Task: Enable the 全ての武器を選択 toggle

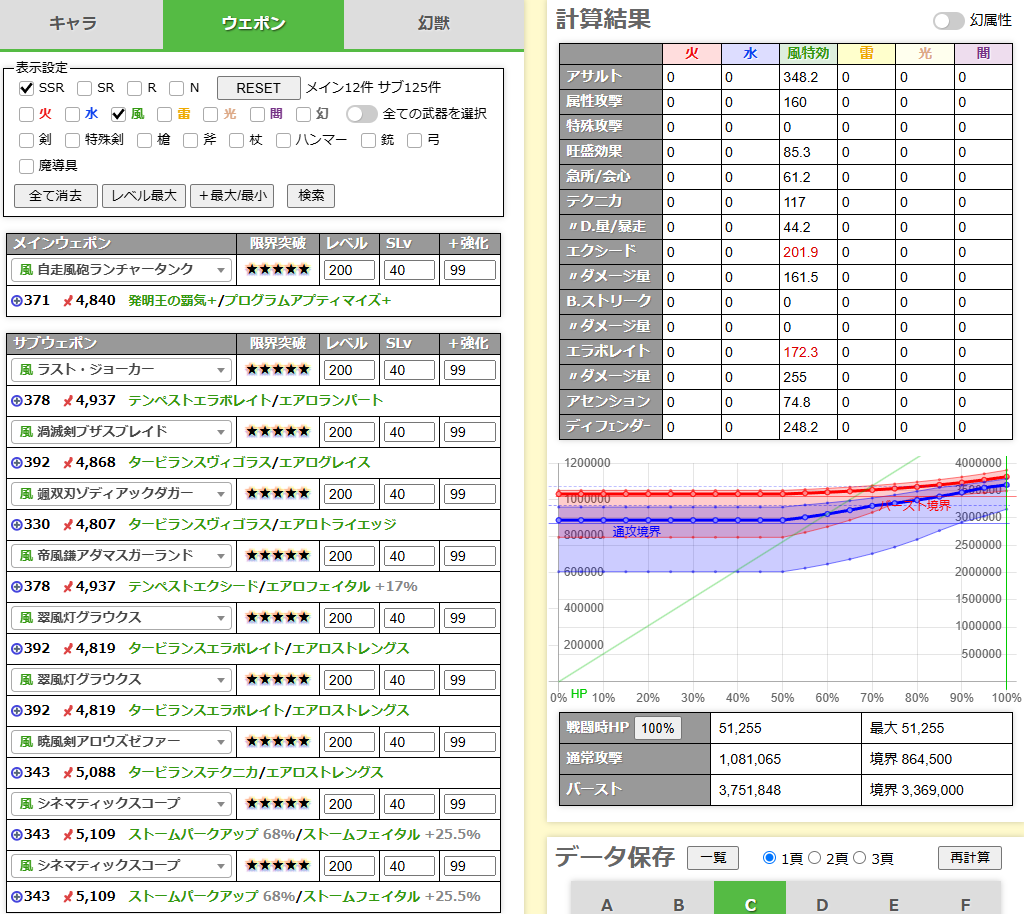Action: 362,114
